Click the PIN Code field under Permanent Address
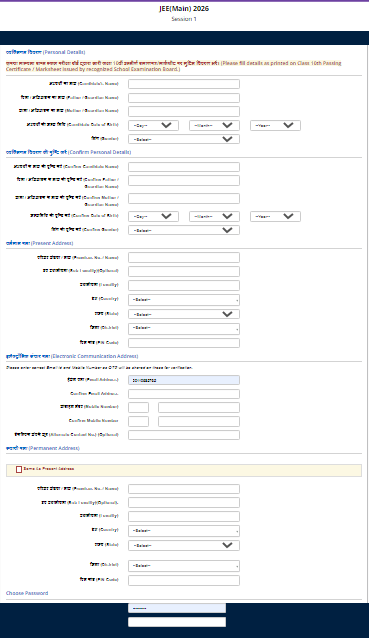This screenshot has width=369, height=638. point(184,580)
